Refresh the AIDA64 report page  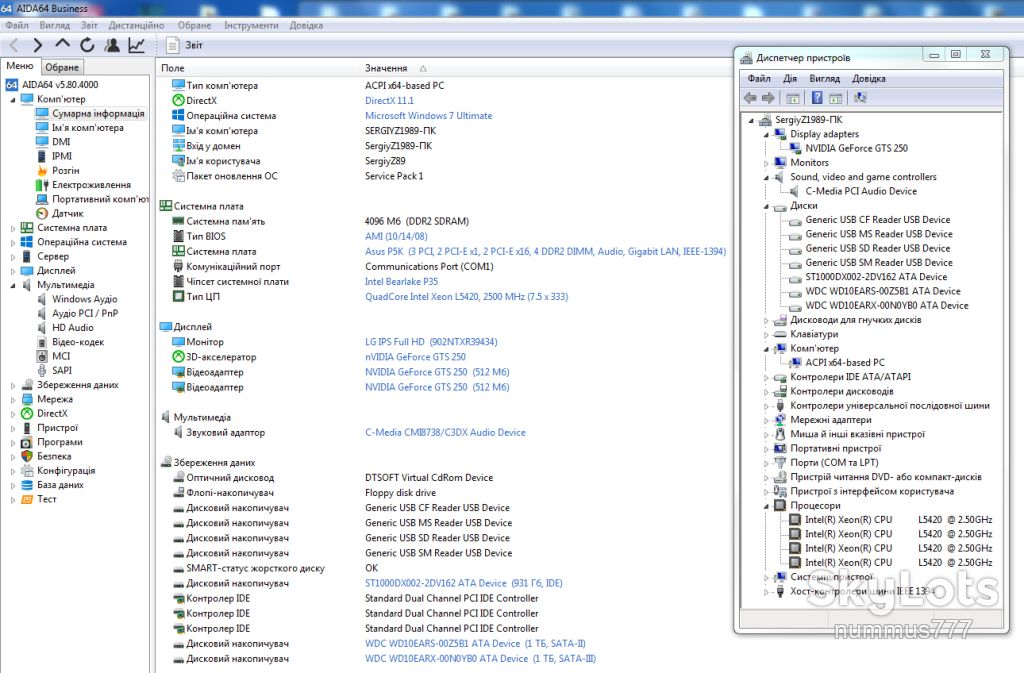pos(87,45)
